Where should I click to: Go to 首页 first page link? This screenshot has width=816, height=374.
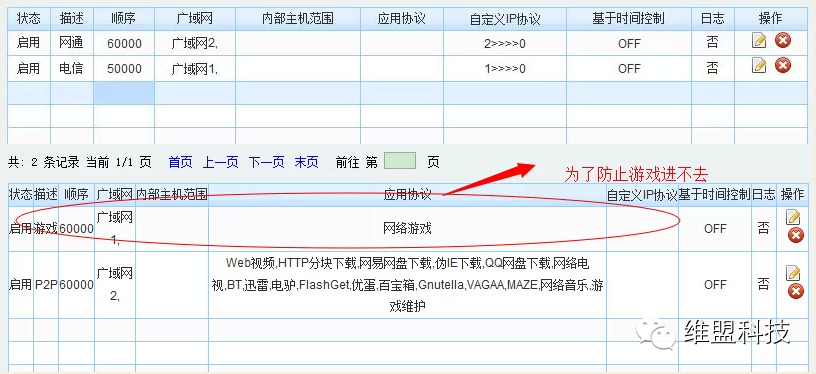coord(181,162)
